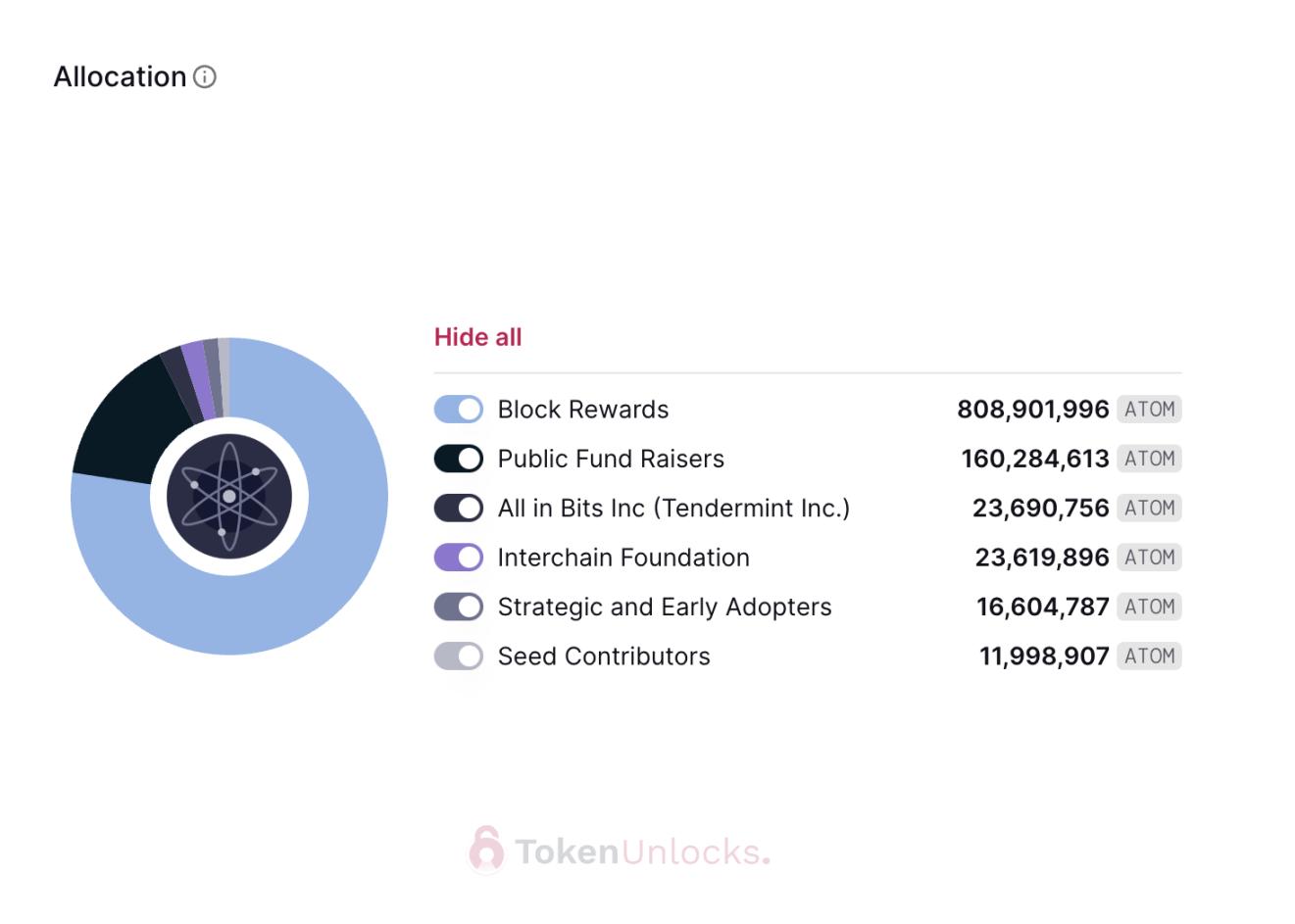
Task: Click the Block Rewards legend label
Action: point(583,410)
